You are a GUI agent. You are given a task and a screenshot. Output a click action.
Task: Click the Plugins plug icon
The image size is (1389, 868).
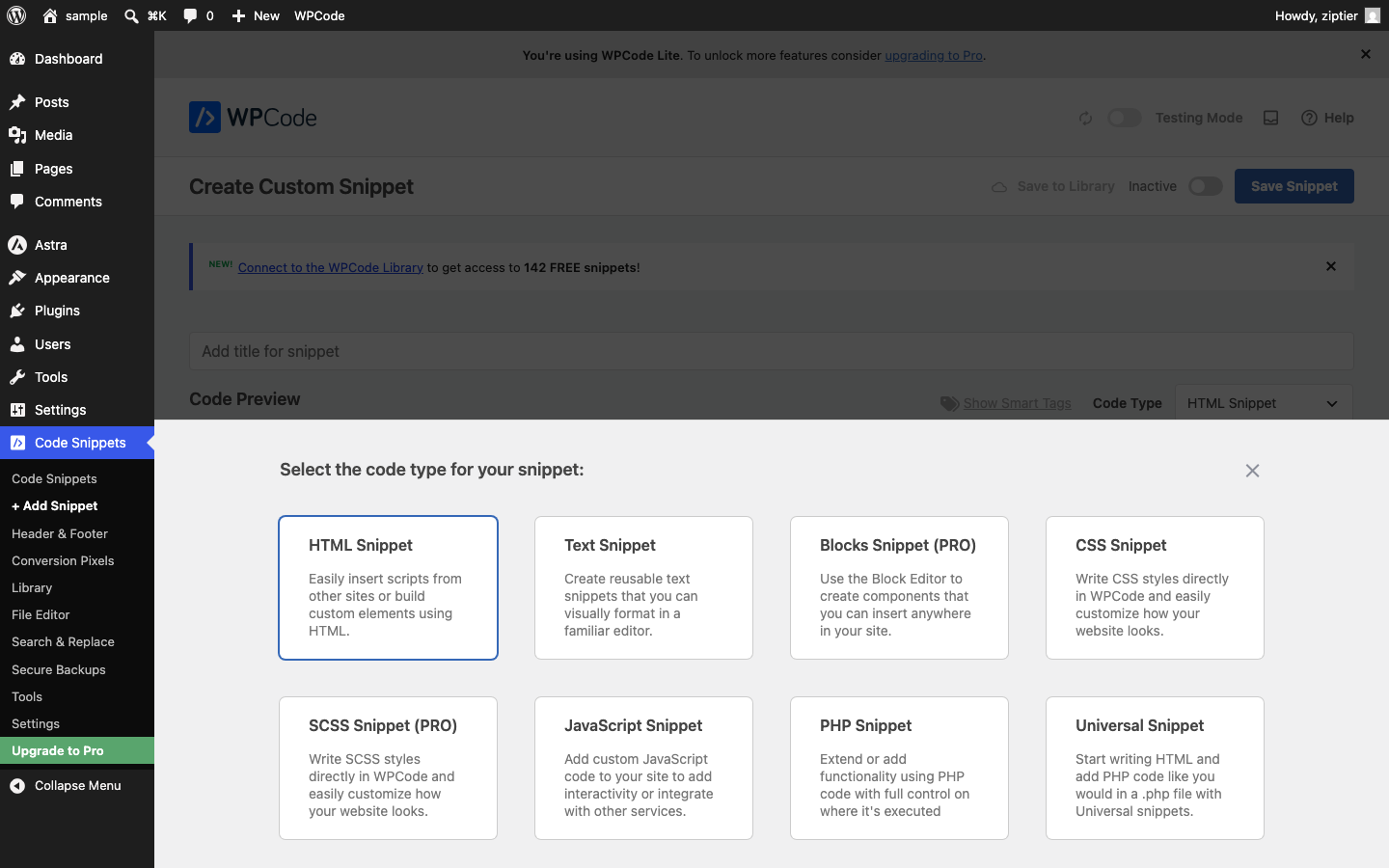pos(17,311)
